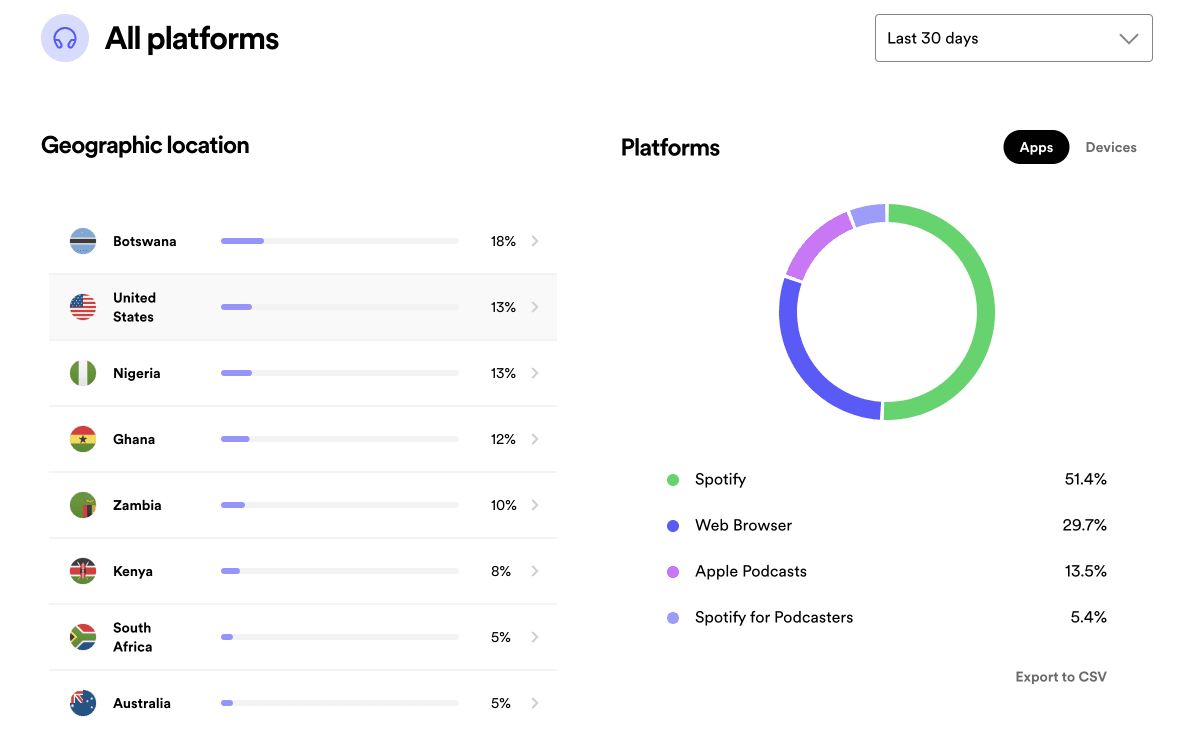Click the 18% value for Botswana

[x=503, y=241]
